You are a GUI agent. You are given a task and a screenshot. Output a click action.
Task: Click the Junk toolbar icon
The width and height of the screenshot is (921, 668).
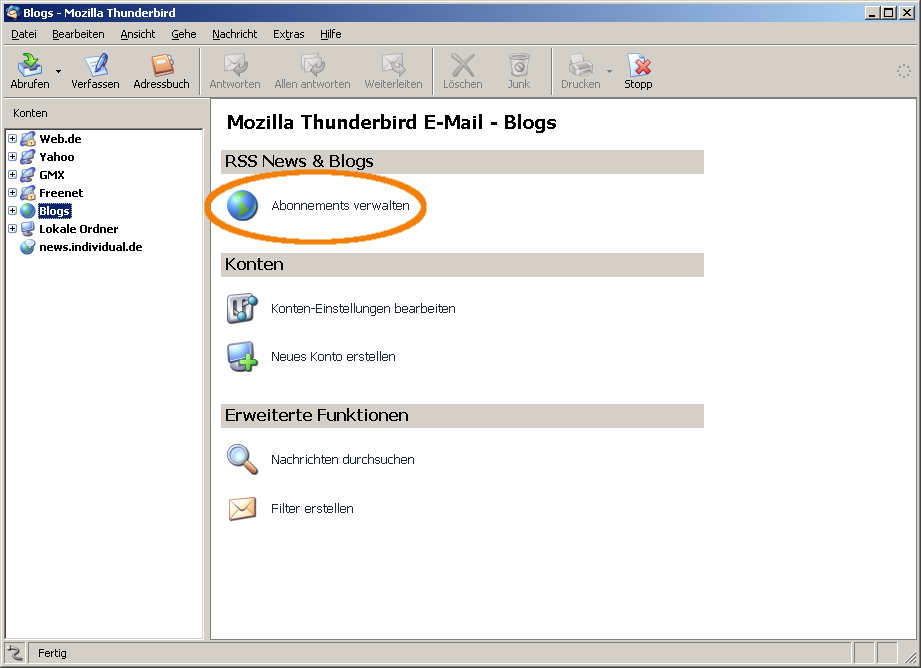pos(519,65)
